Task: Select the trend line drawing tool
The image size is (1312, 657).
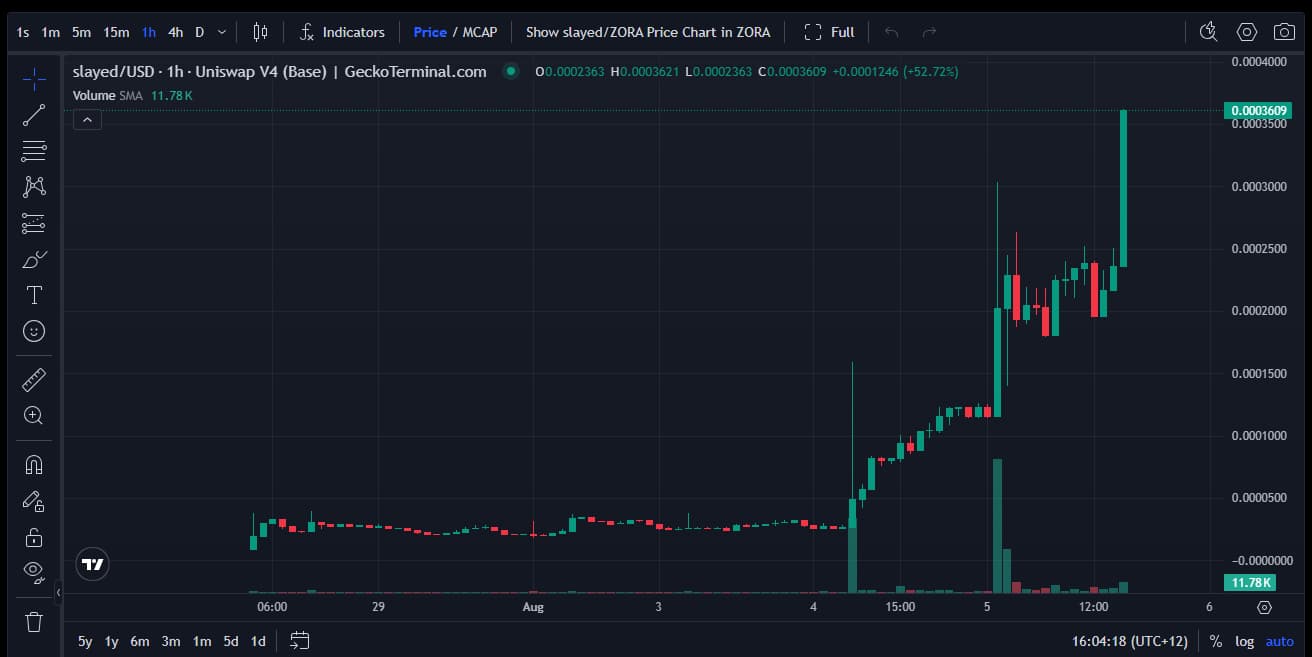Action: [x=34, y=115]
